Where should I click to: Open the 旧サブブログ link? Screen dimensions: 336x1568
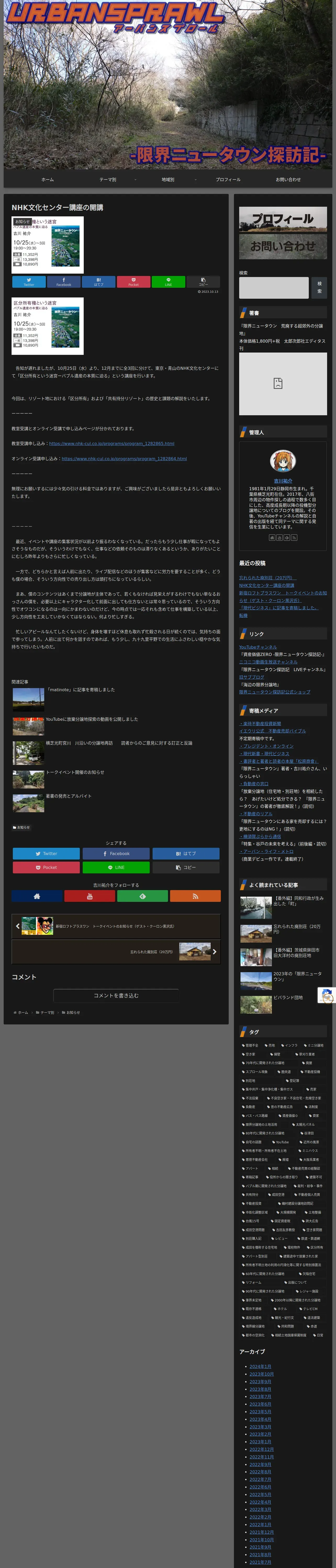coord(252,677)
